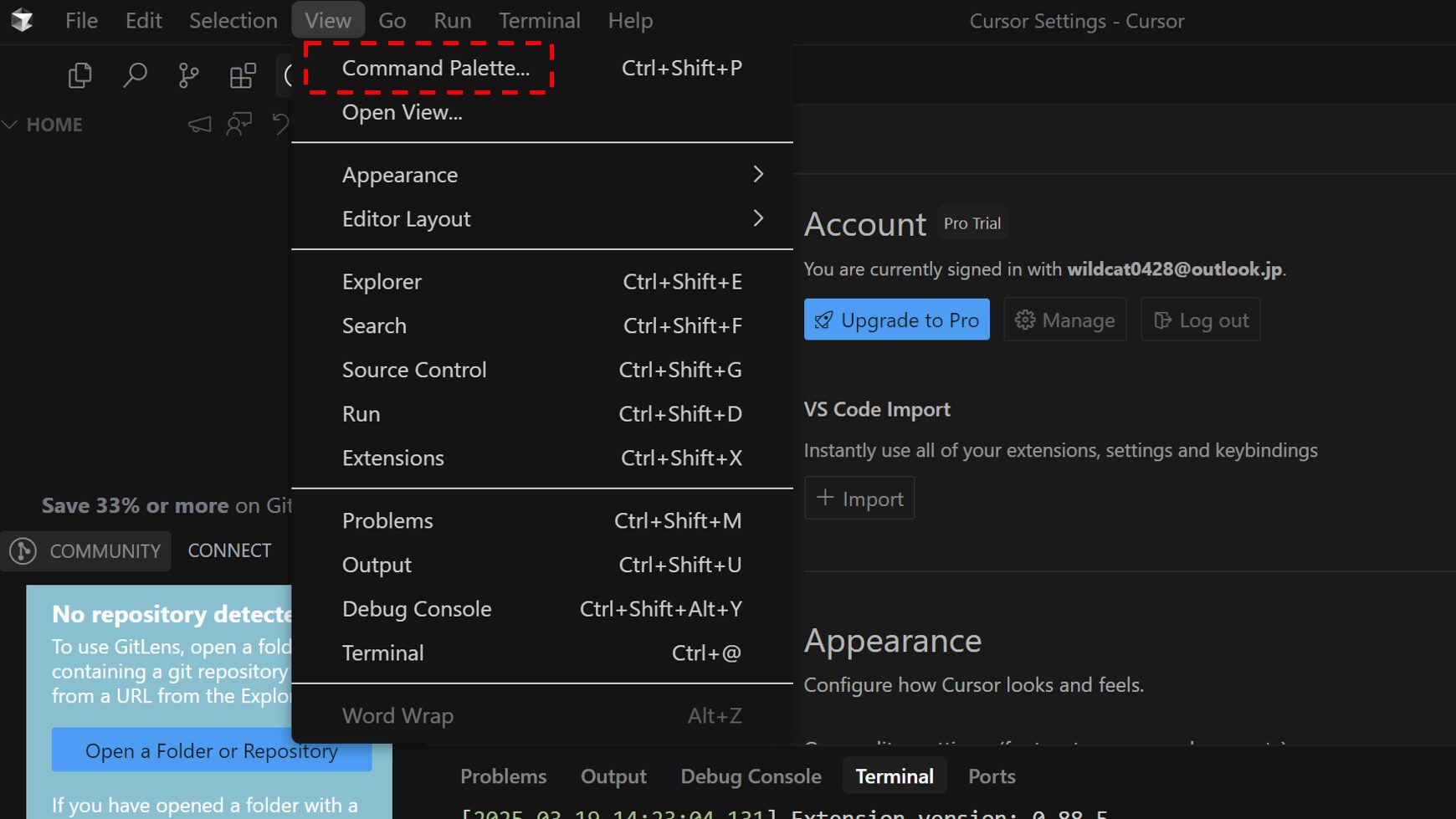This screenshot has height=819, width=1456.
Task: Open the Terminal menu in the menu bar
Action: [x=540, y=20]
